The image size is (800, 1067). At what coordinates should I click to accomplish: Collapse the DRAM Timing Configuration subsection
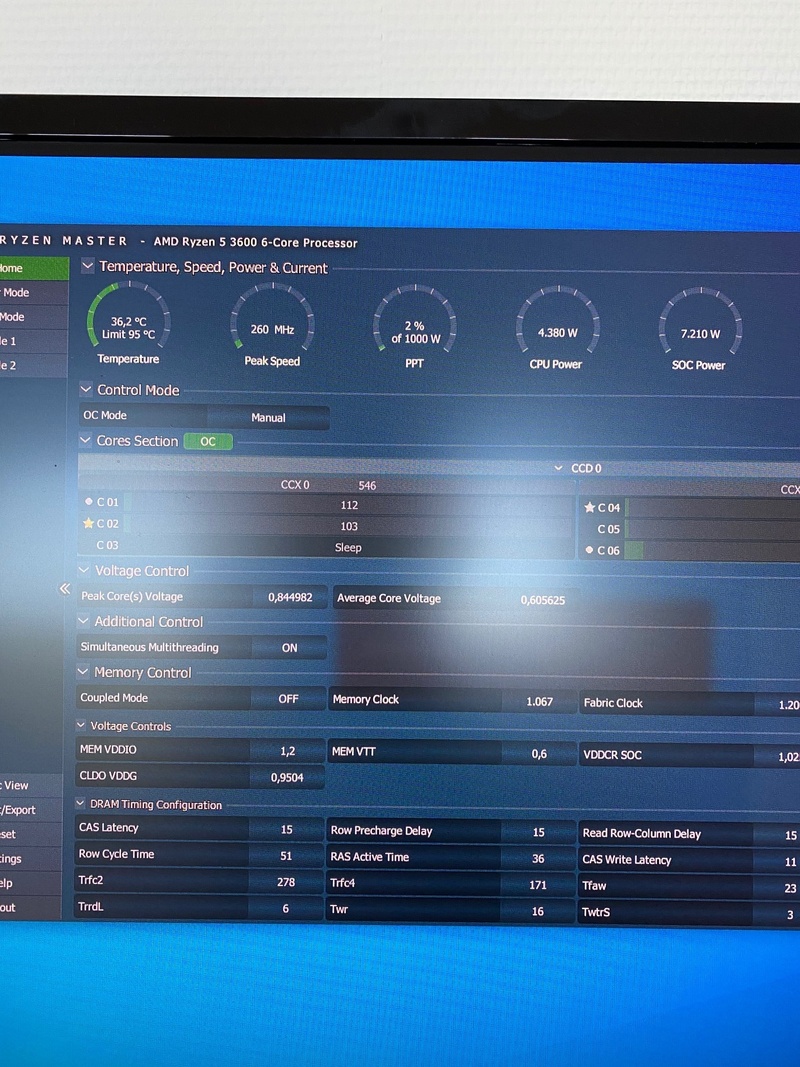80,804
